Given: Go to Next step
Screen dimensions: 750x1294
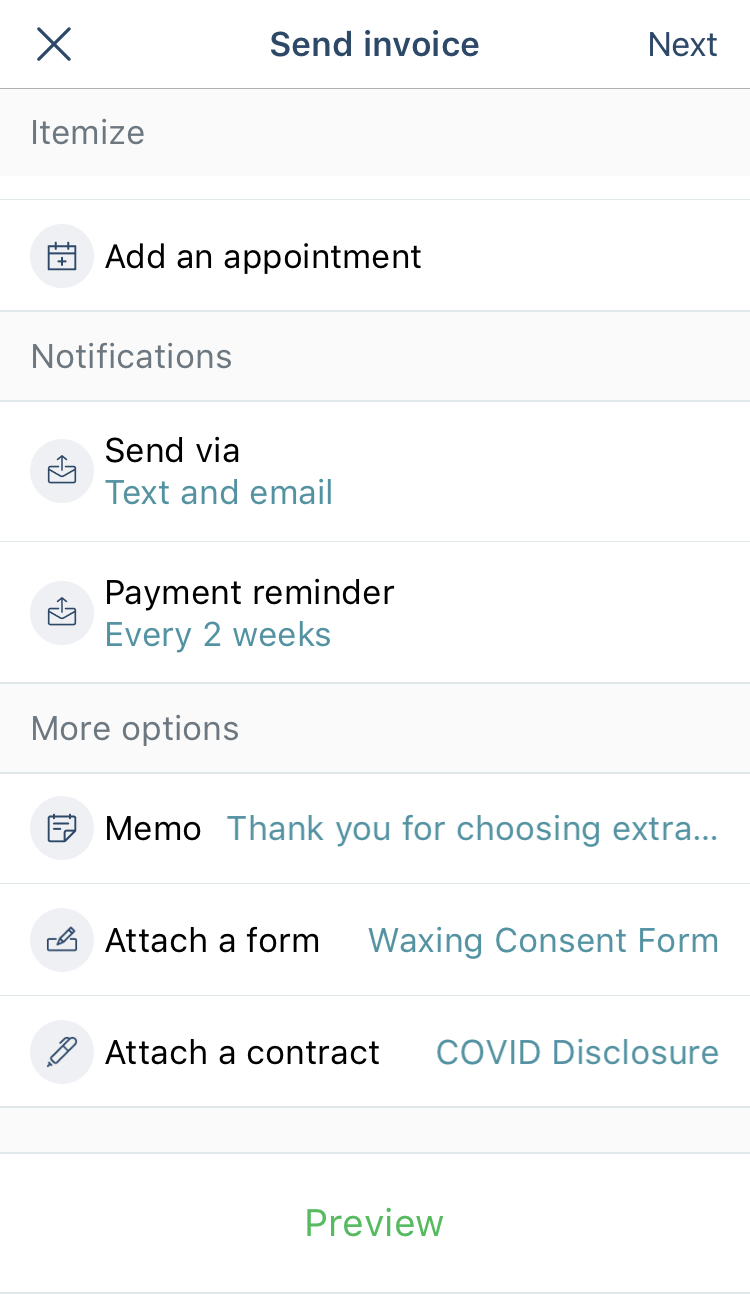Looking at the screenshot, I should [682, 44].
